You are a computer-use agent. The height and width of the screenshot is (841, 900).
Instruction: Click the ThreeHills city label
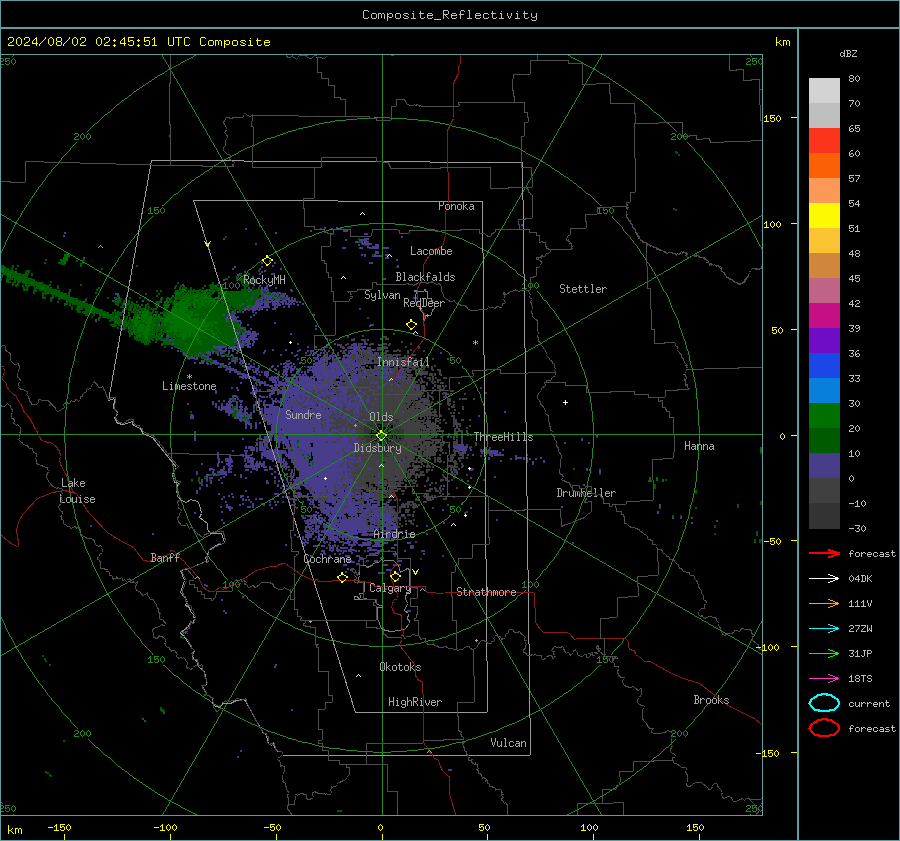pyautogui.click(x=503, y=437)
